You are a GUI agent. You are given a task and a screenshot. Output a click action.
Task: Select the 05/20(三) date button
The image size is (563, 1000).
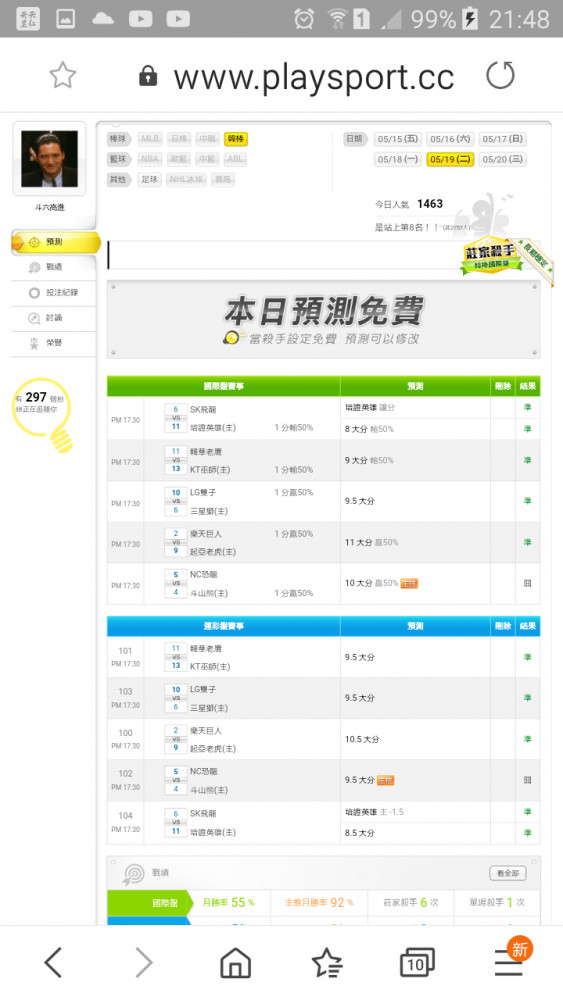click(502, 159)
